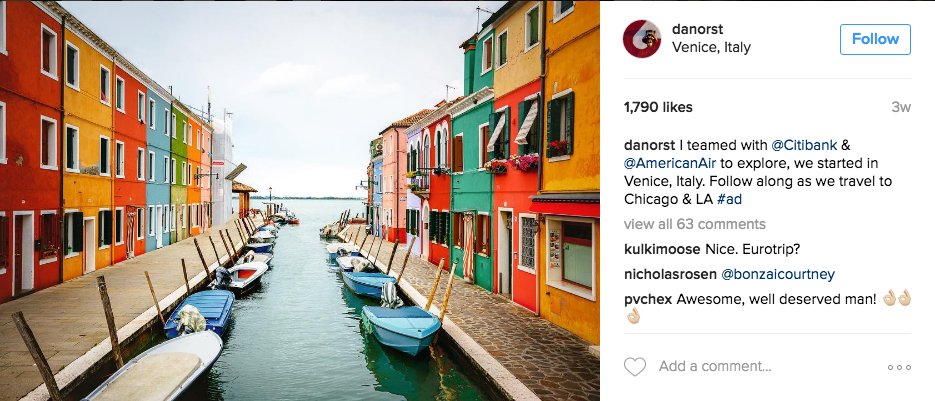Screen dimensions: 935x401
Task: Open the Venice, Italy location link
Action: (711, 48)
